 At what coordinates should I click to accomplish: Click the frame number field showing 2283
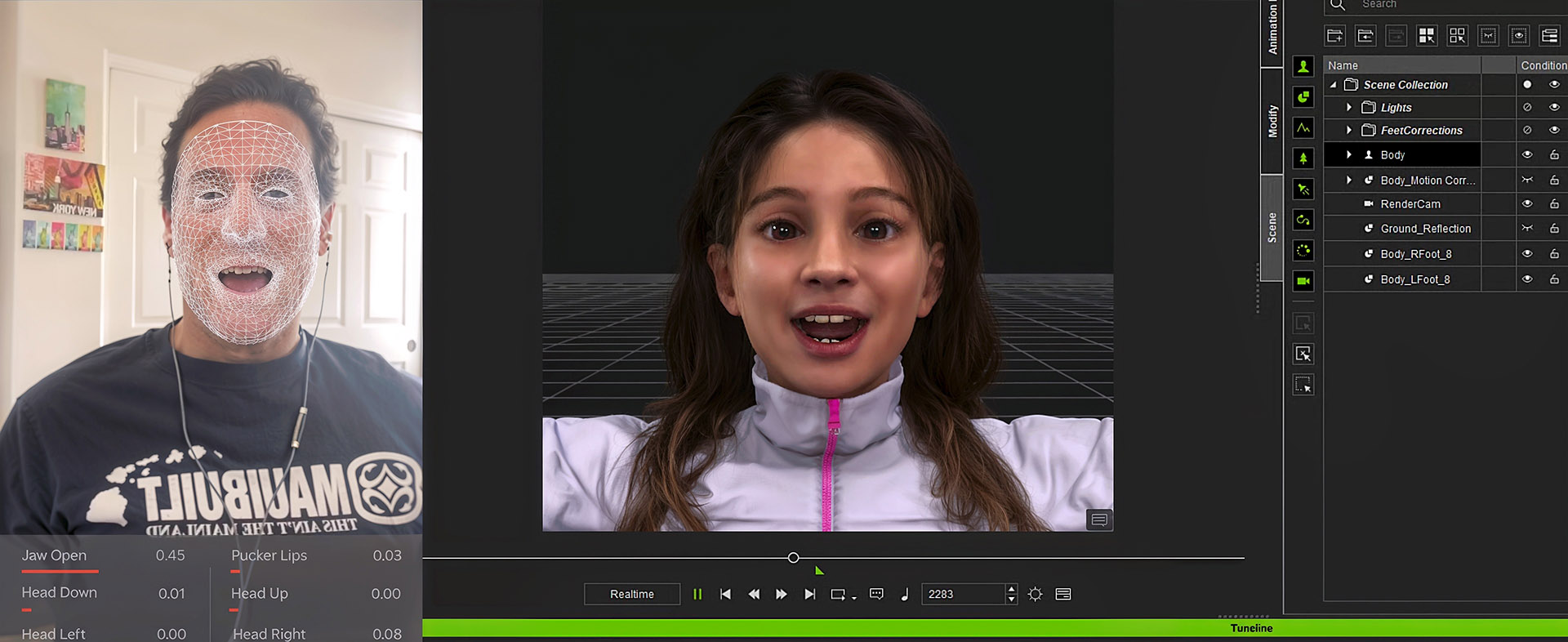(962, 595)
